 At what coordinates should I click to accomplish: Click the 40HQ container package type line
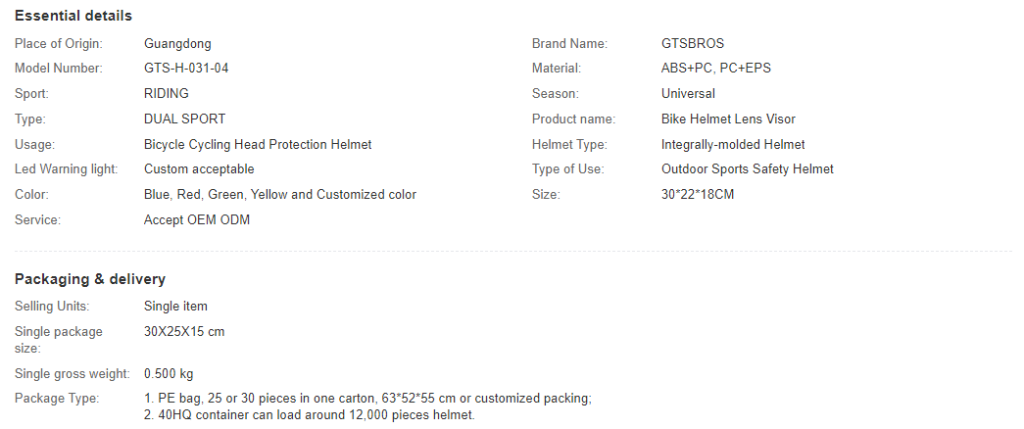coord(310,415)
